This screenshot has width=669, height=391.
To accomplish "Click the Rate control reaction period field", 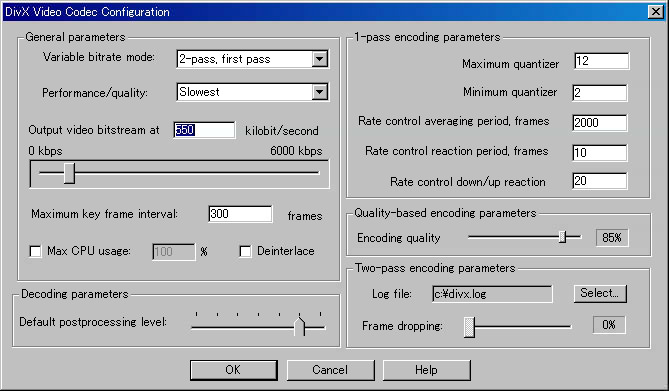I will pos(600,153).
